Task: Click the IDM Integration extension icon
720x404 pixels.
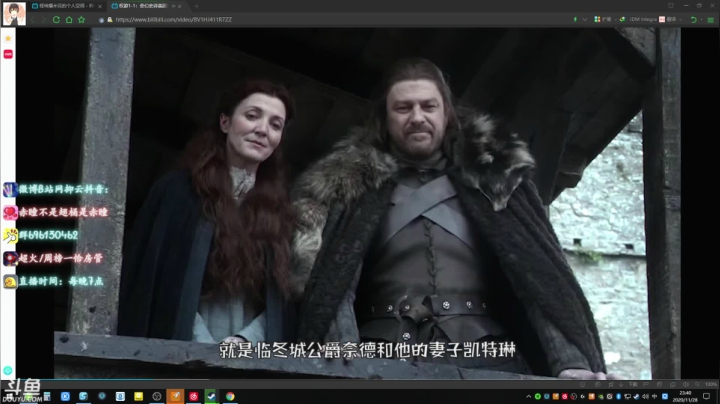Action: [x=623, y=19]
